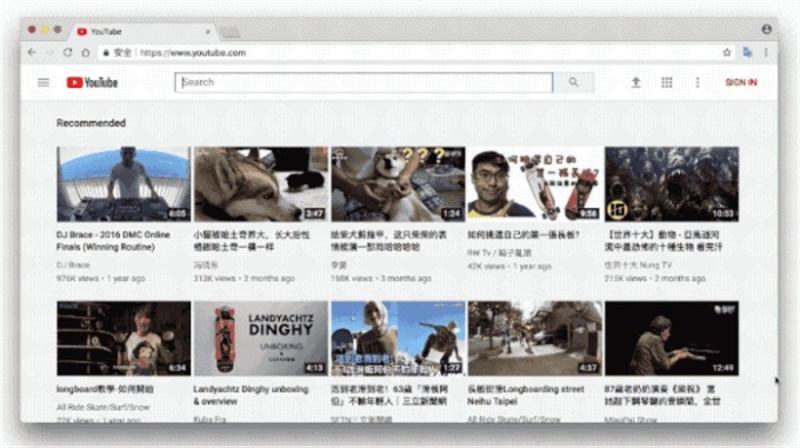Viewport: 800px width, 448px height.
Task: Open the YouTube hamburger guide menu
Action: 43,82
